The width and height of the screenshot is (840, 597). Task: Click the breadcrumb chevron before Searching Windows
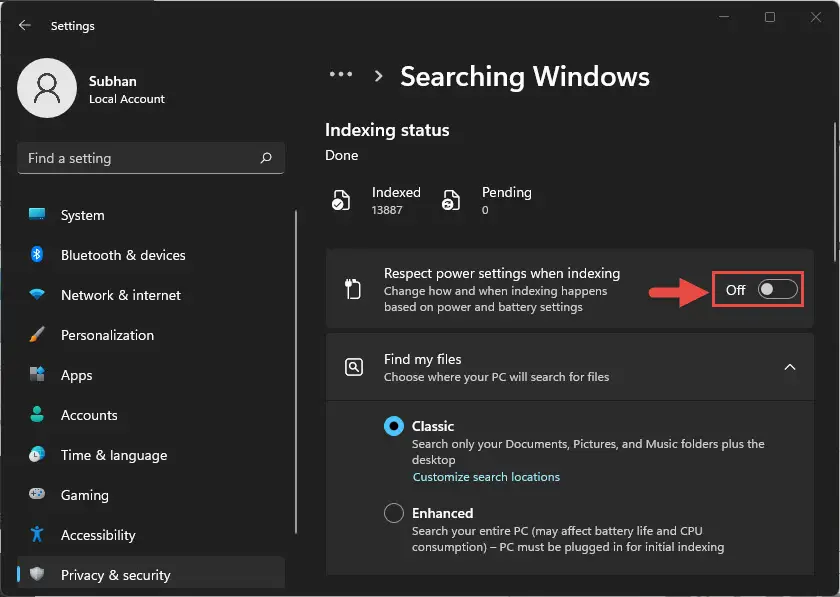(378, 76)
